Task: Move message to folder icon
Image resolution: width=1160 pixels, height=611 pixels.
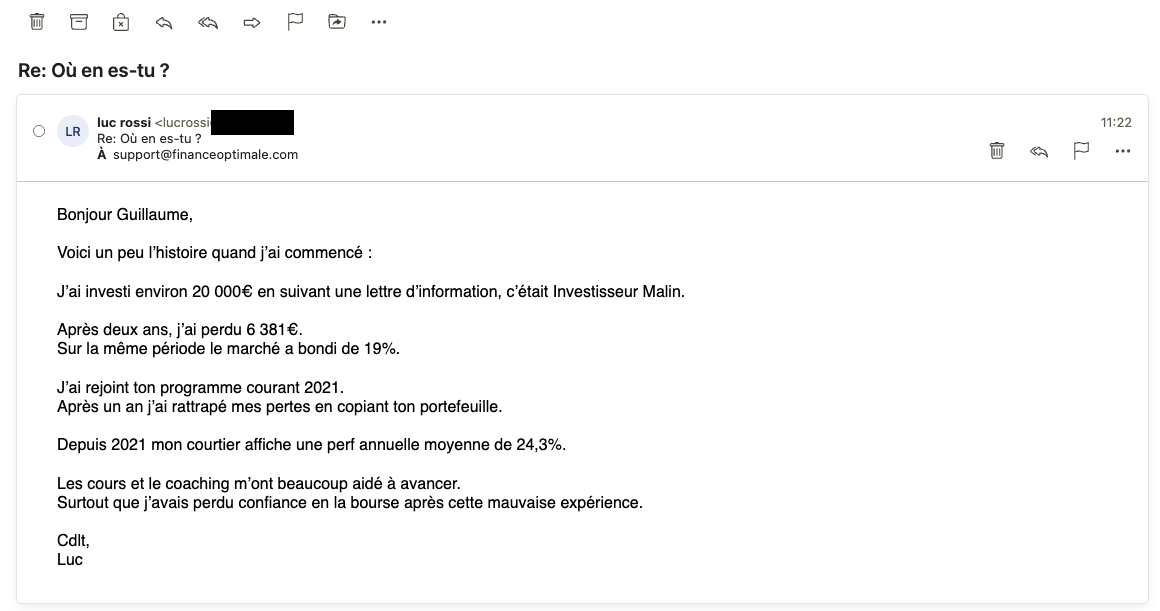Action: (337, 21)
